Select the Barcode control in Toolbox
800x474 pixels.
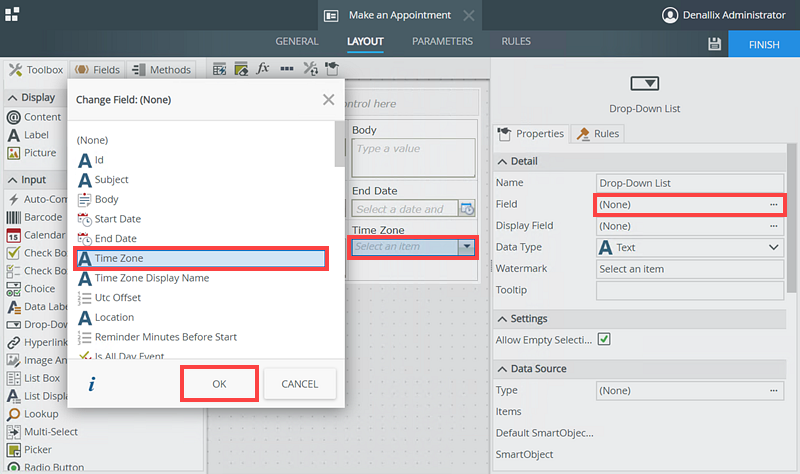click(35, 217)
